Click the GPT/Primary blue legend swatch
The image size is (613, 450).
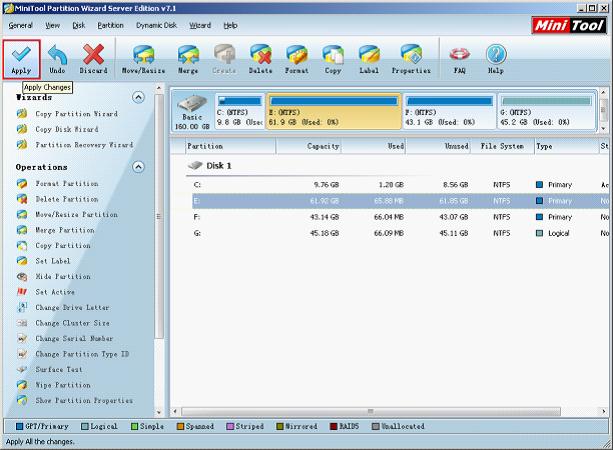click(x=20, y=427)
